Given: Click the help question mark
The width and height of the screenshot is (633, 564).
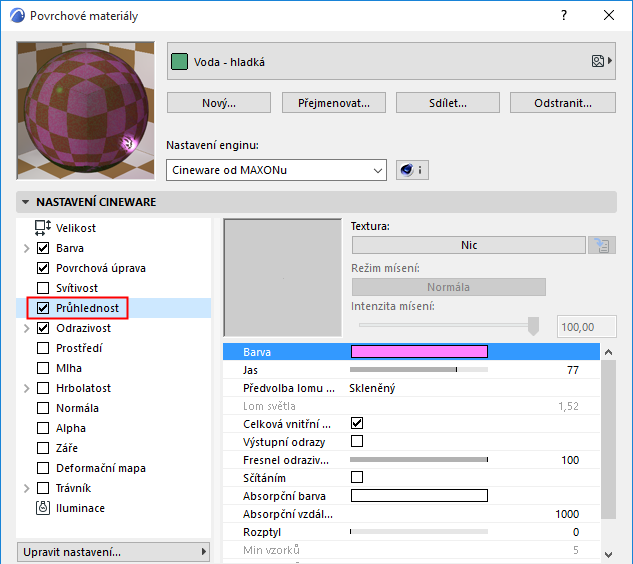Looking at the screenshot, I should (x=564, y=15).
